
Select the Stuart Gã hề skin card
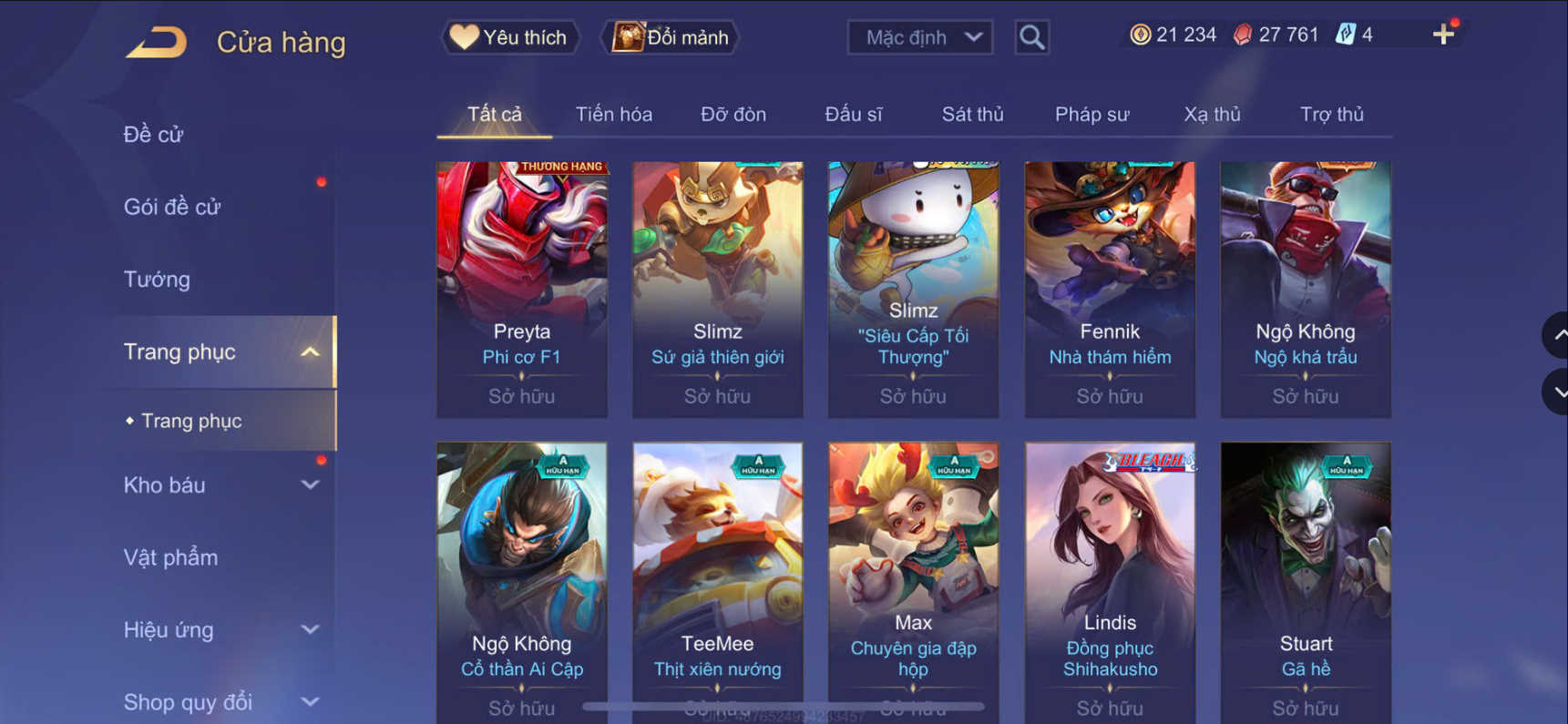pyautogui.click(x=1306, y=583)
